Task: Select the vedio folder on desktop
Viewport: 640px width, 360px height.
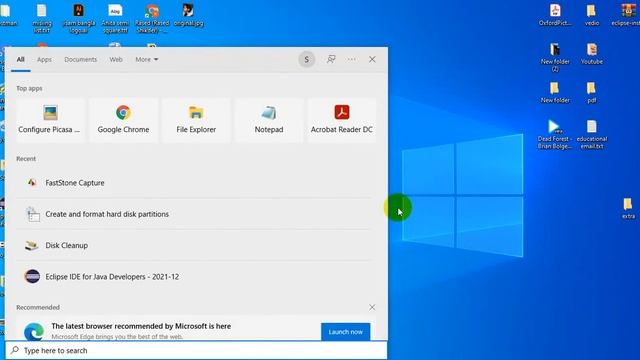Action: [x=591, y=16]
